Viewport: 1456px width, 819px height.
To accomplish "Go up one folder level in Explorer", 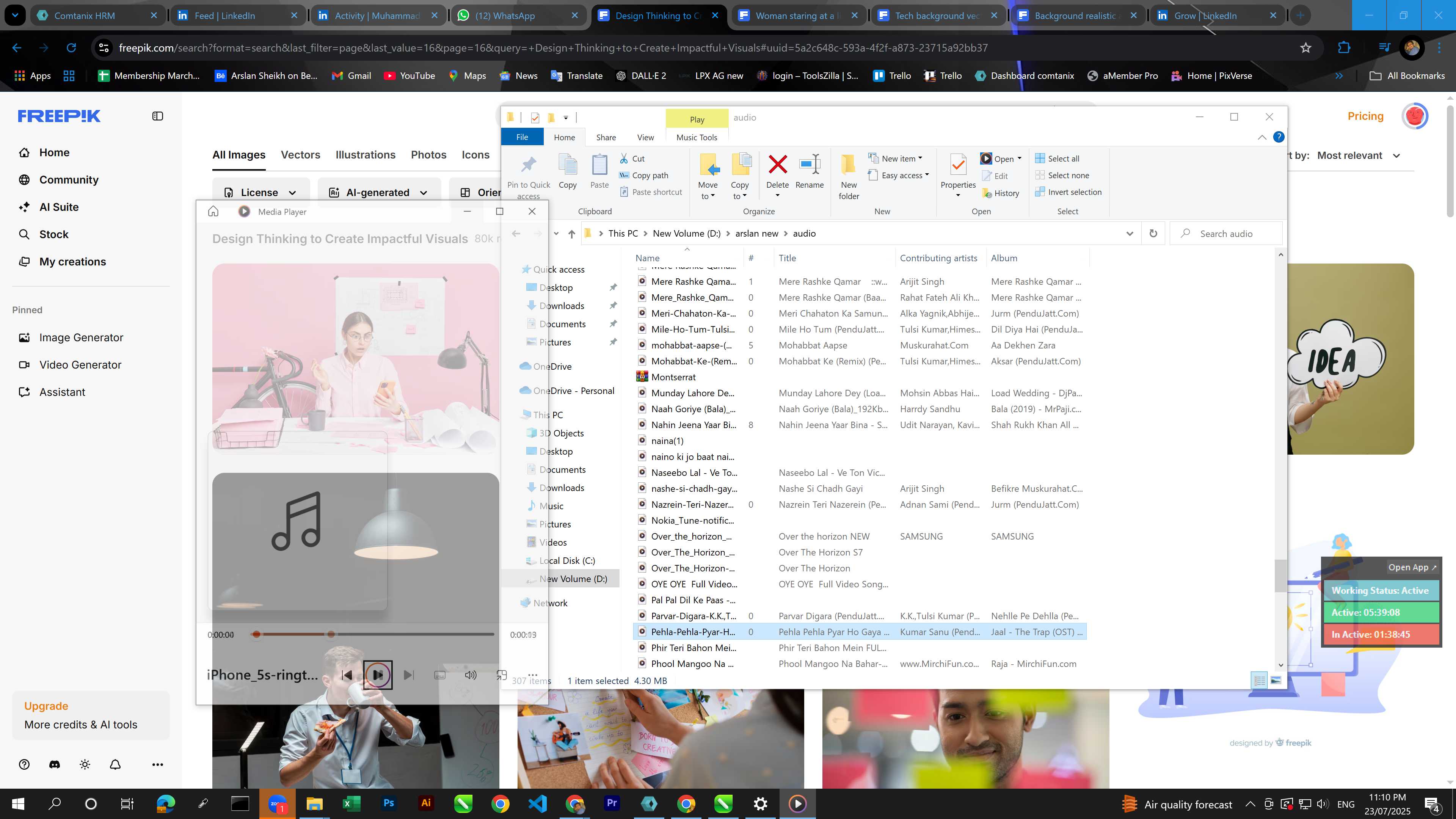I will point(571,234).
